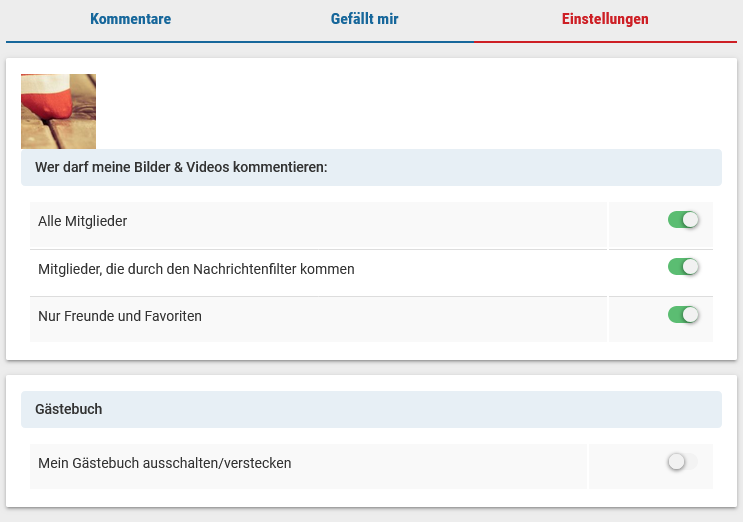Viewport: 743px width, 522px height.
Task: Click empty space right of the thumbnail
Action: tap(400, 110)
